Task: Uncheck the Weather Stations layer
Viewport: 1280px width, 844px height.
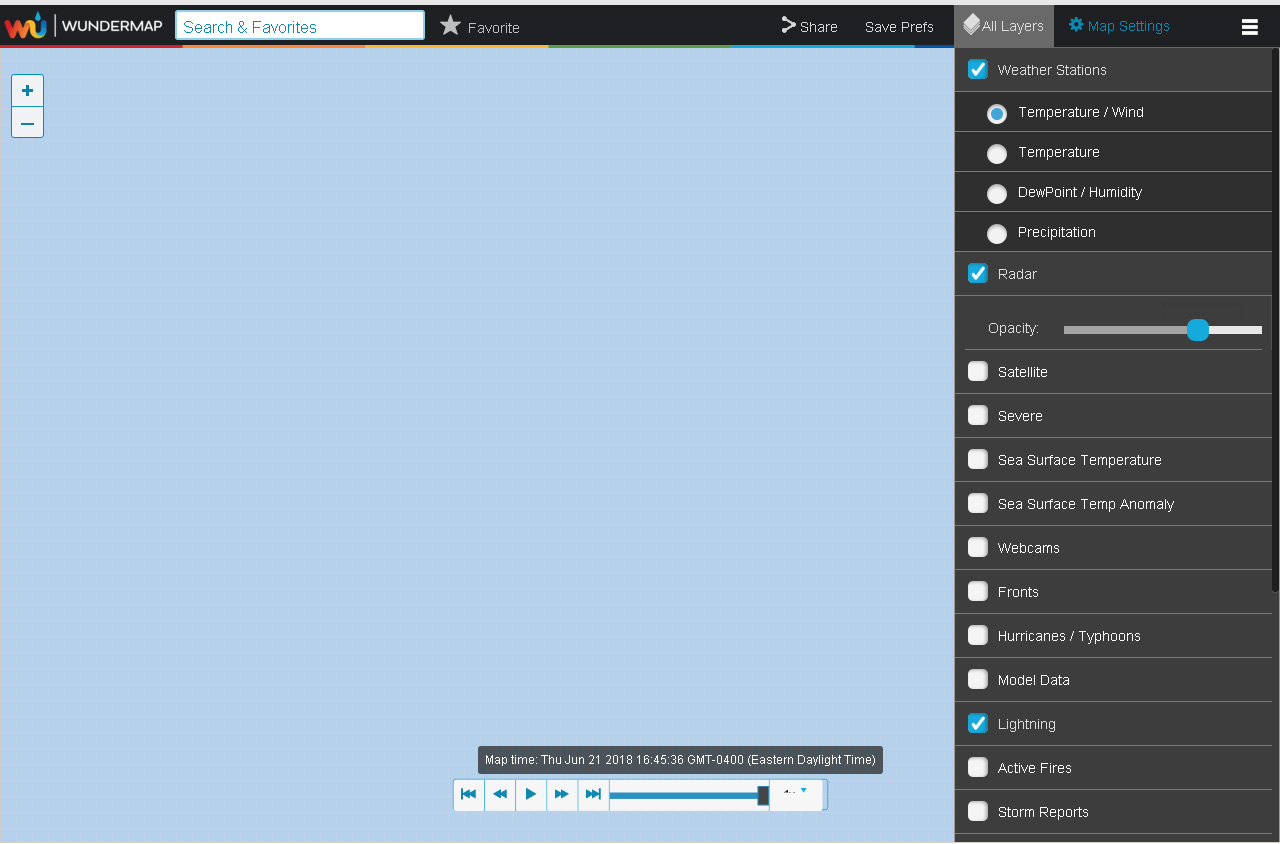Action: coord(978,70)
